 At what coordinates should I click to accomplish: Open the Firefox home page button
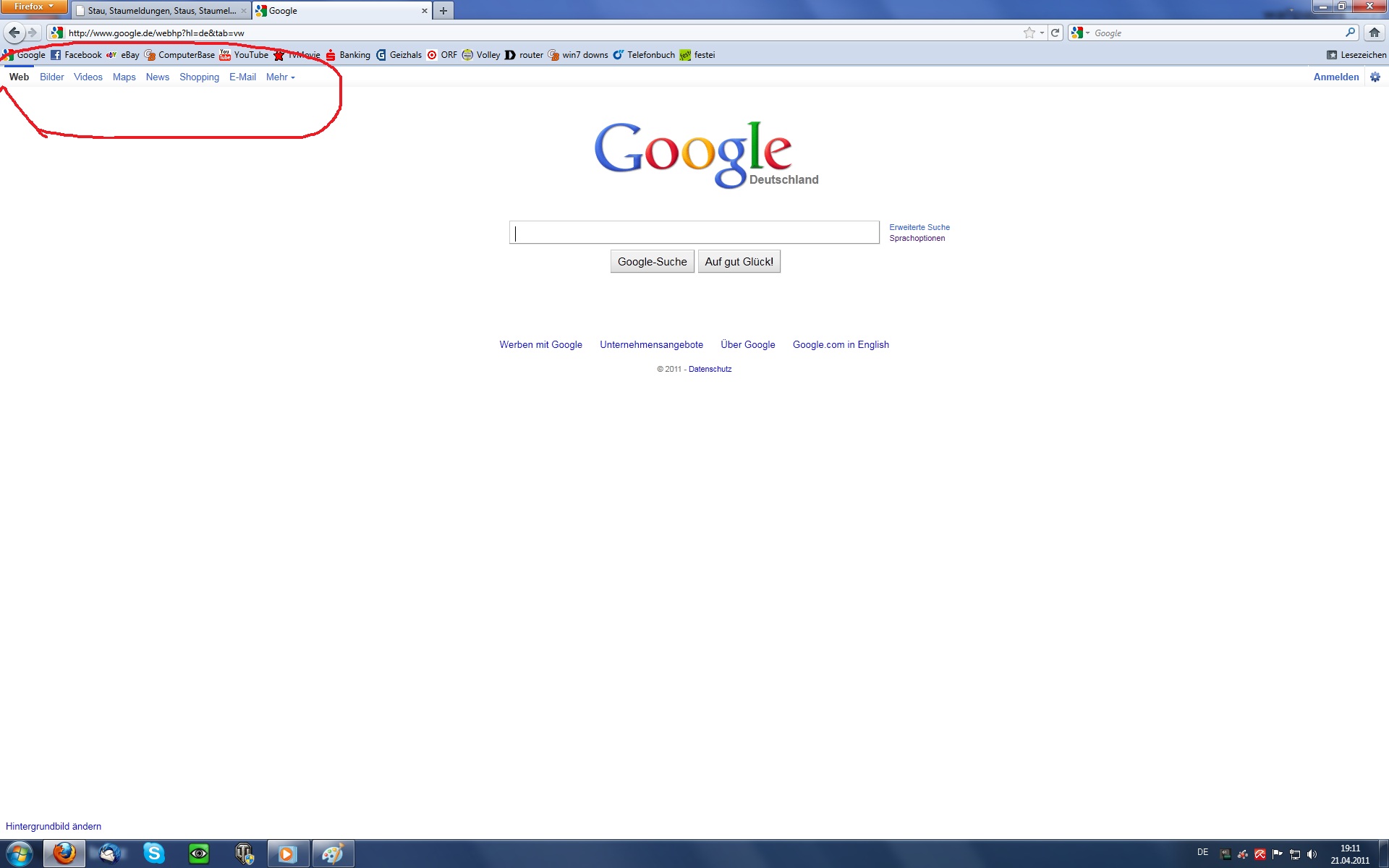click(x=1375, y=33)
